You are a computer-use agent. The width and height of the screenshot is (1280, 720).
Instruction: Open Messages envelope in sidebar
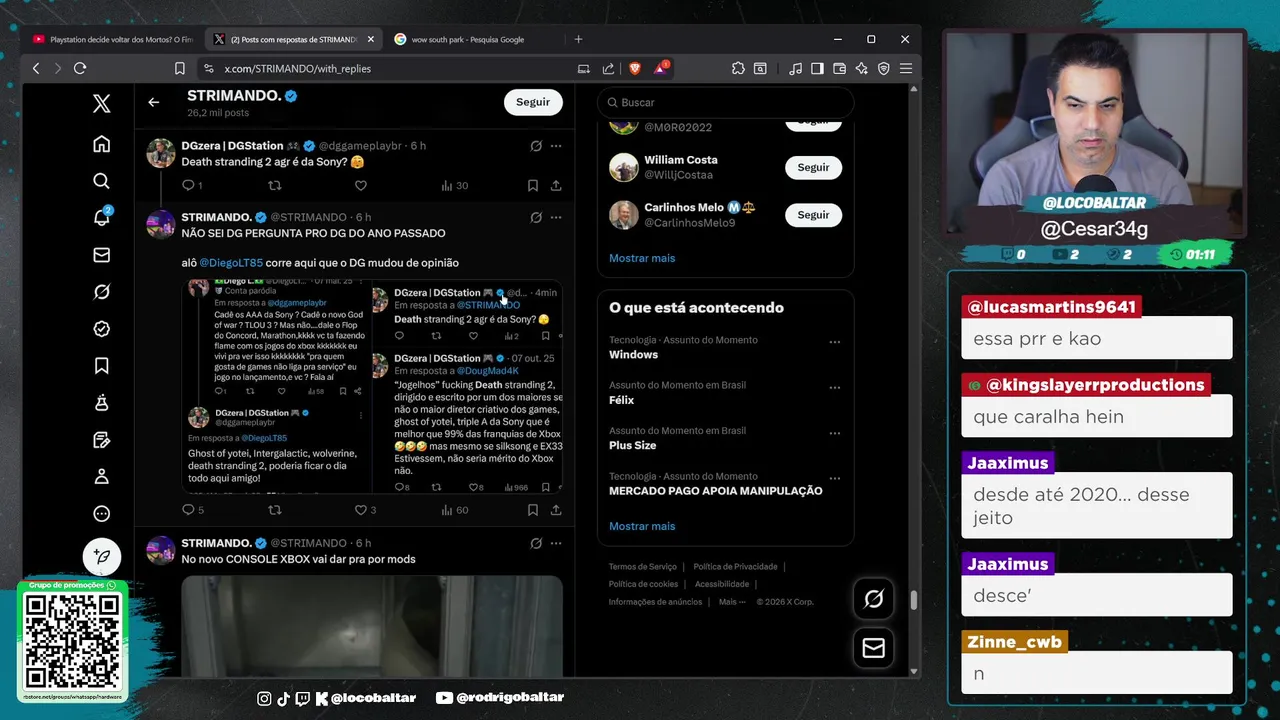click(x=101, y=255)
